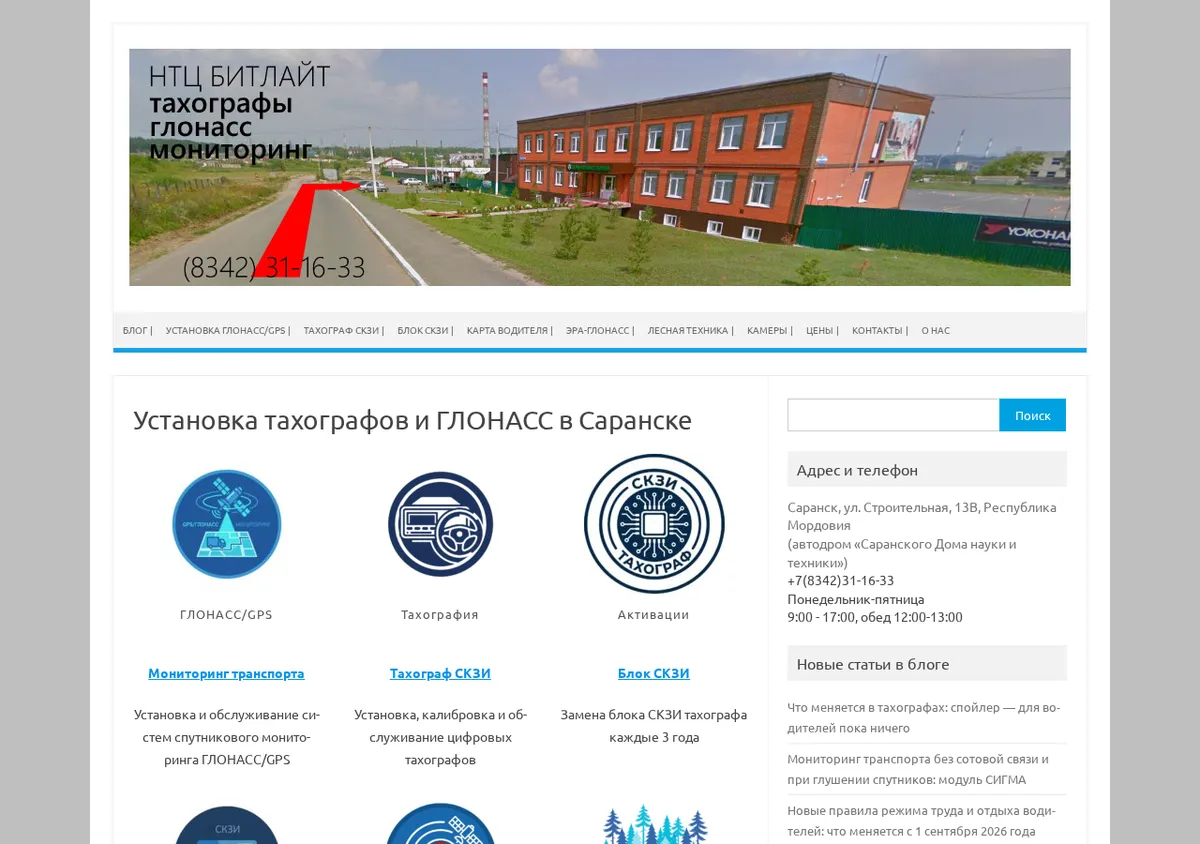
Task: Open the article about модуль СИГМА
Action: (918, 769)
